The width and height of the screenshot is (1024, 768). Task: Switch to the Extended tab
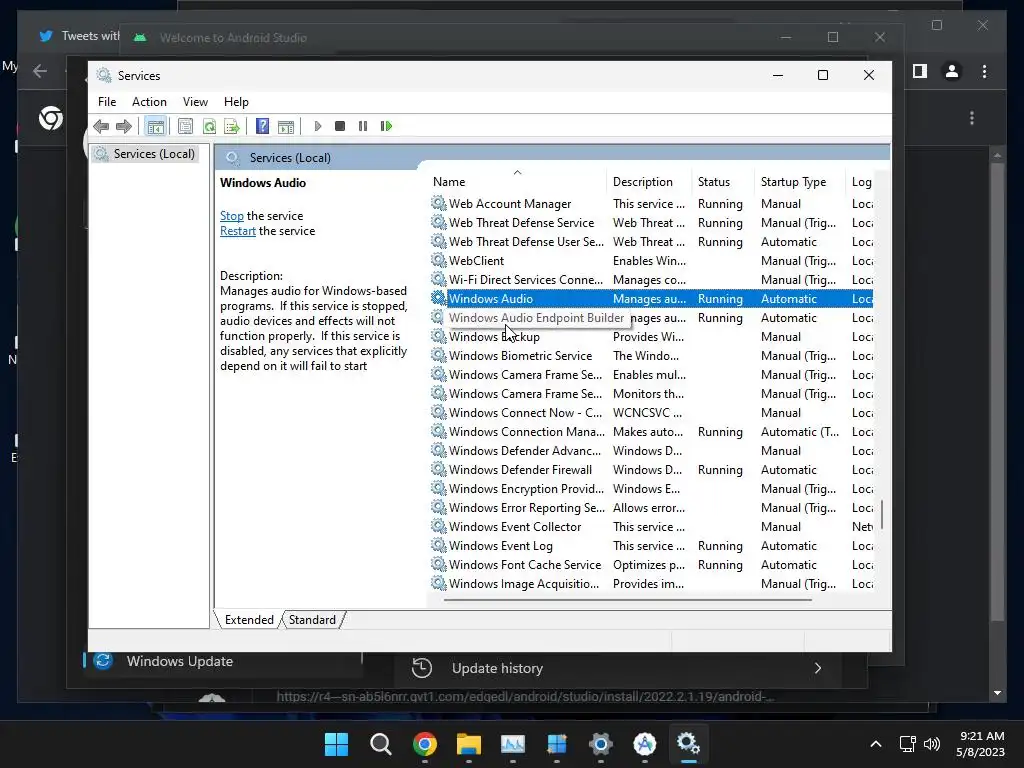click(x=249, y=620)
